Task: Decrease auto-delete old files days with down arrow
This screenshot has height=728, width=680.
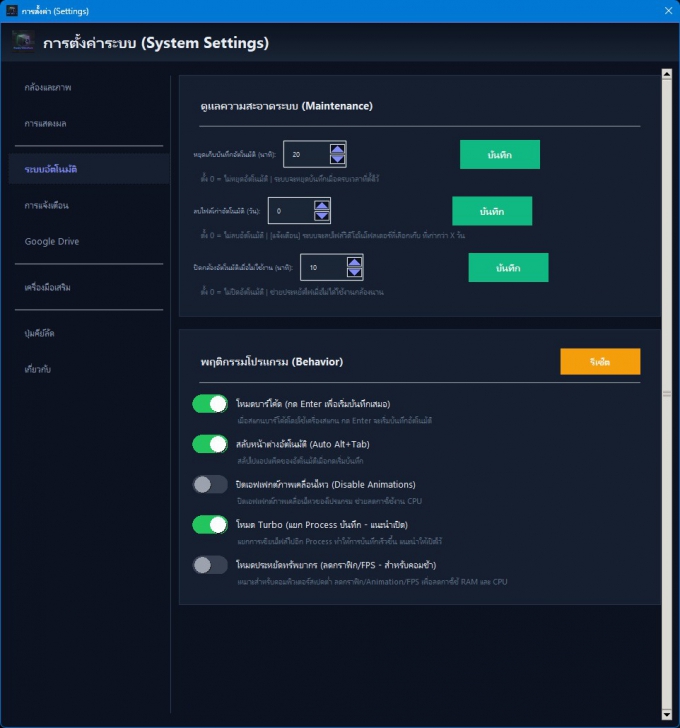Action: click(321, 216)
